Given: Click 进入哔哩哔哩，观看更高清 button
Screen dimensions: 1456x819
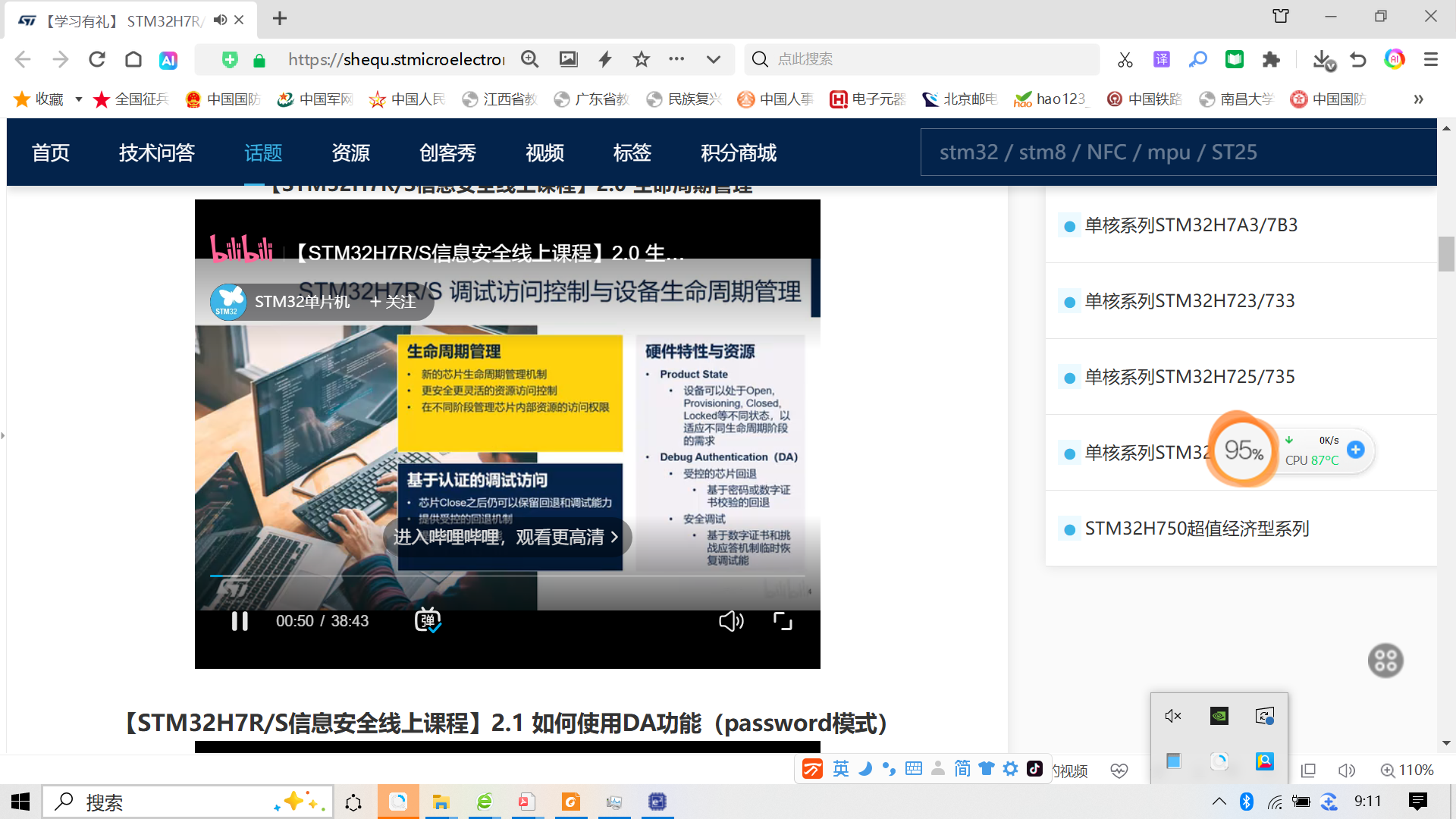Looking at the screenshot, I should (x=507, y=537).
